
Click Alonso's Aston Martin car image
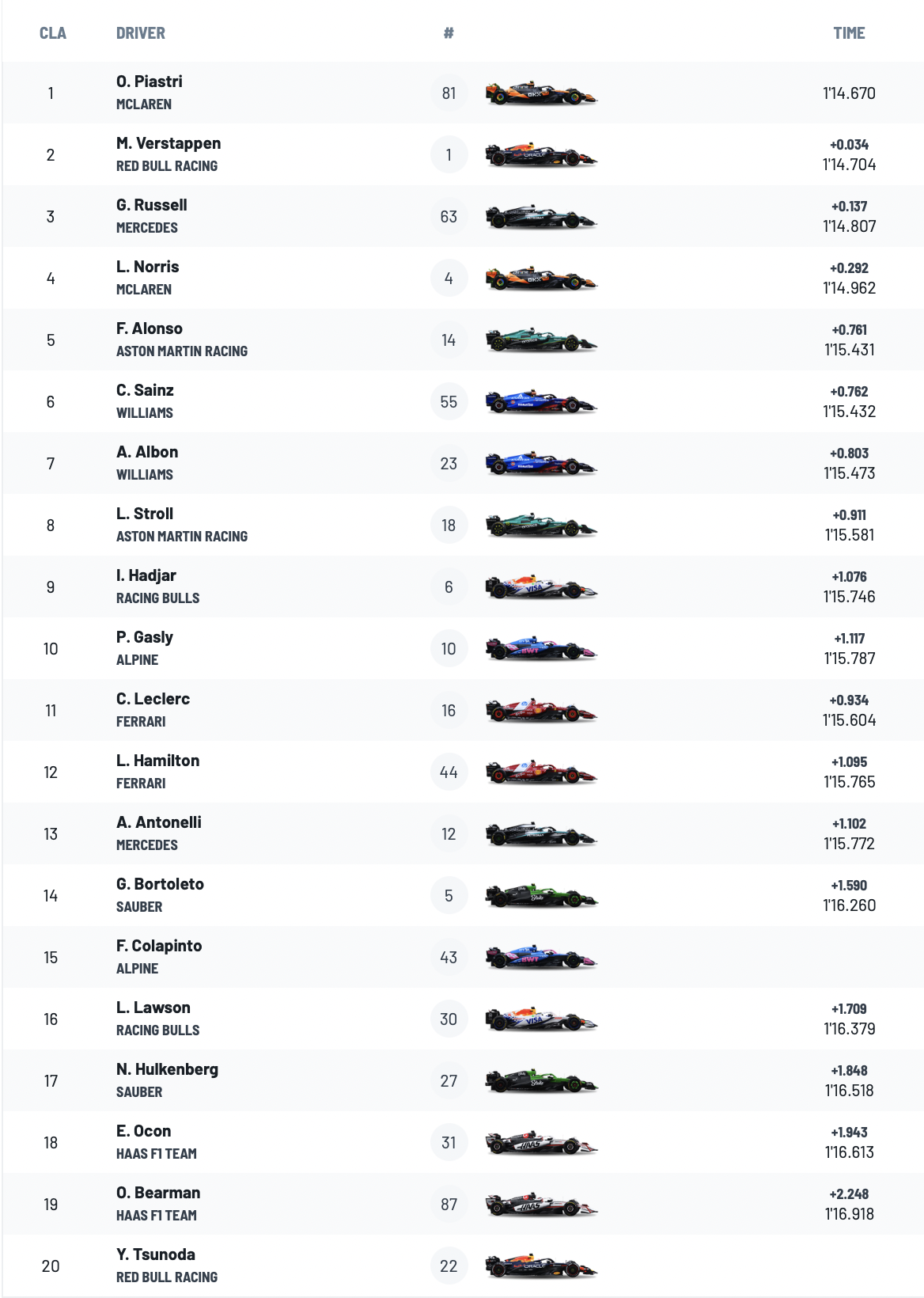[x=541, y=340]
